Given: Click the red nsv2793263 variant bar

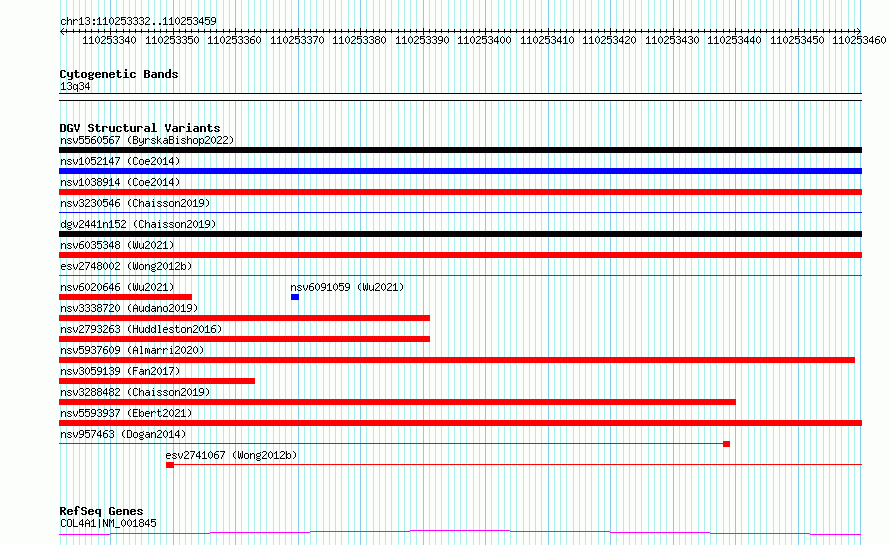Looking at the screenshot, I should pos(245,339).
